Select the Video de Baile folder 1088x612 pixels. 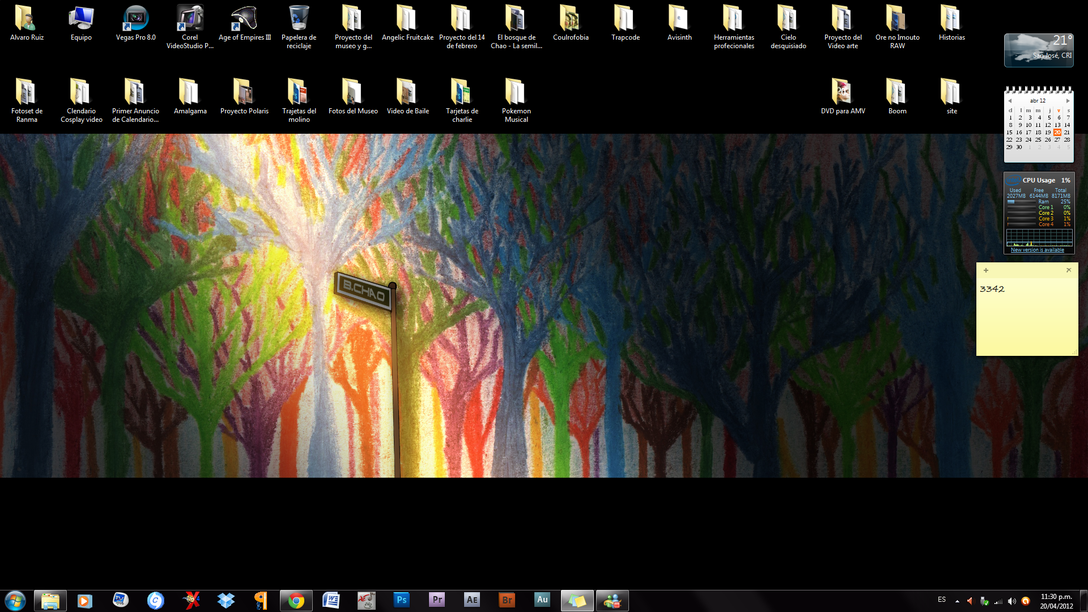click(x=407, y=96)
